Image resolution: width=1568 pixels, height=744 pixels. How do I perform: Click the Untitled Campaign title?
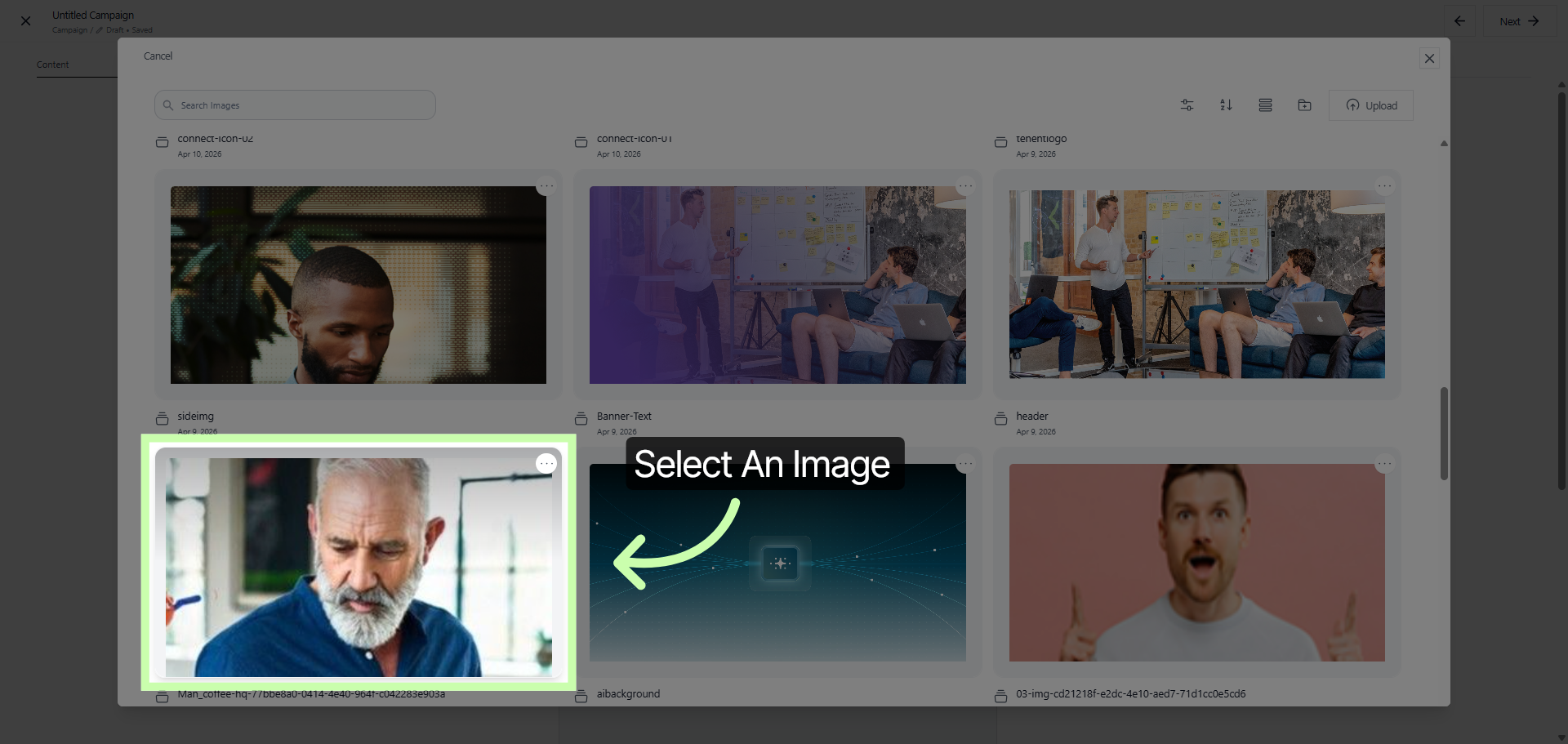pos(93,16)
